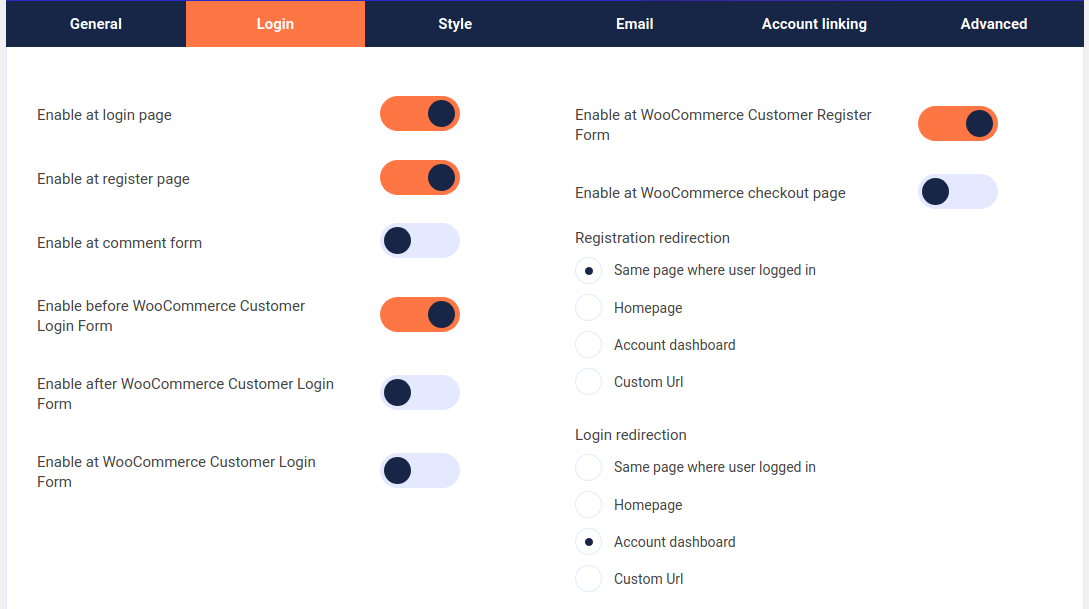Select the Login tab
This screenshot has height=609, width=1089.
[275, 23]
